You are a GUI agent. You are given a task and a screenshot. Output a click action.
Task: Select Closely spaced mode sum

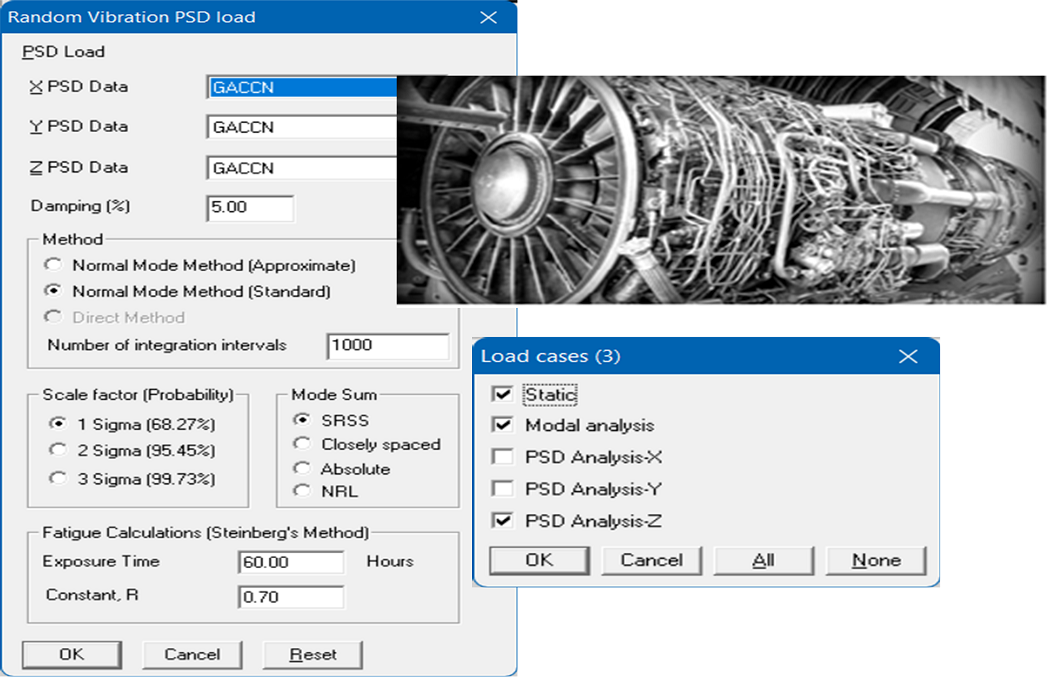(301, 444)
